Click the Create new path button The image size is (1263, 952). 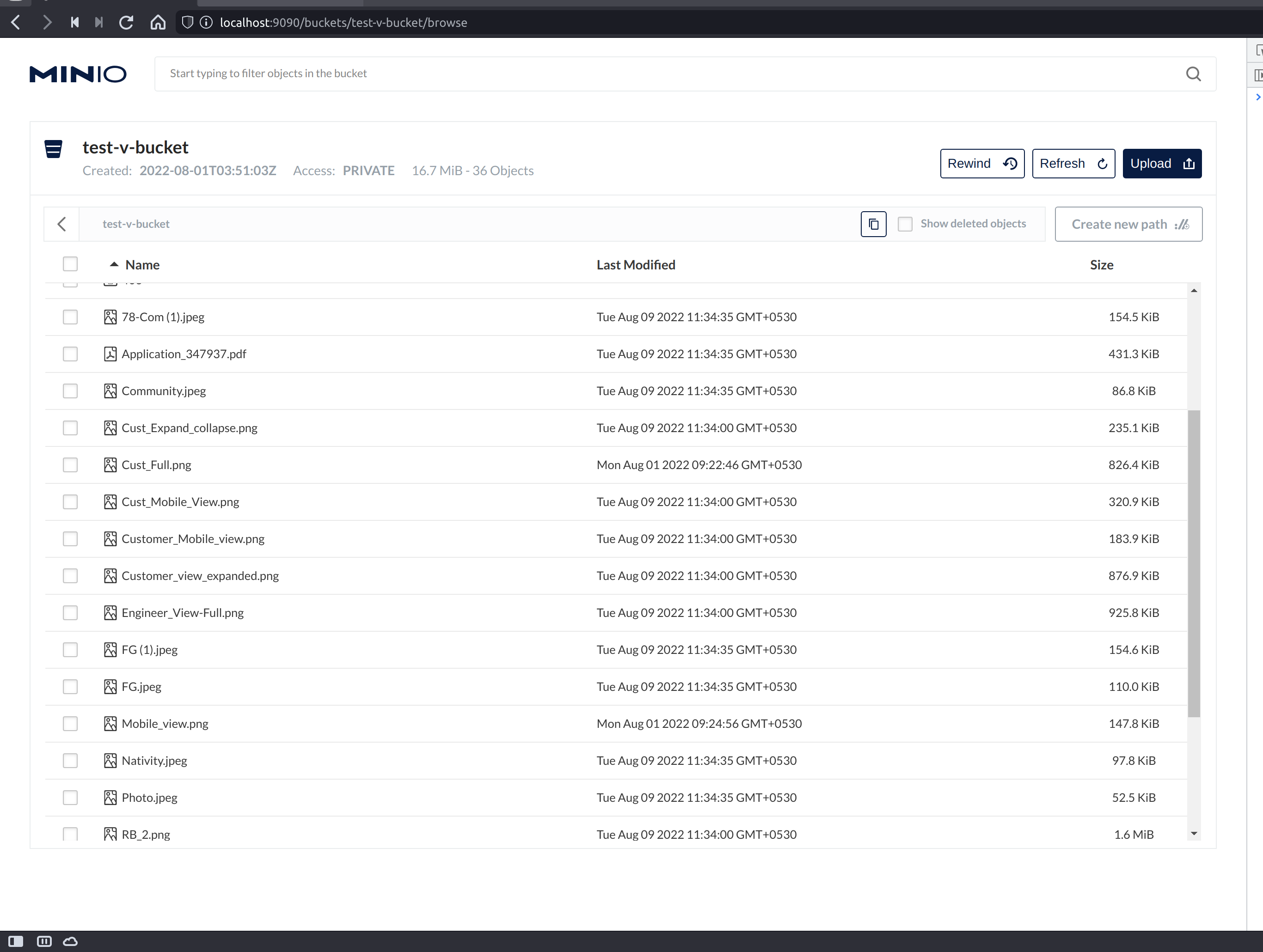[x=1128, y=224]
